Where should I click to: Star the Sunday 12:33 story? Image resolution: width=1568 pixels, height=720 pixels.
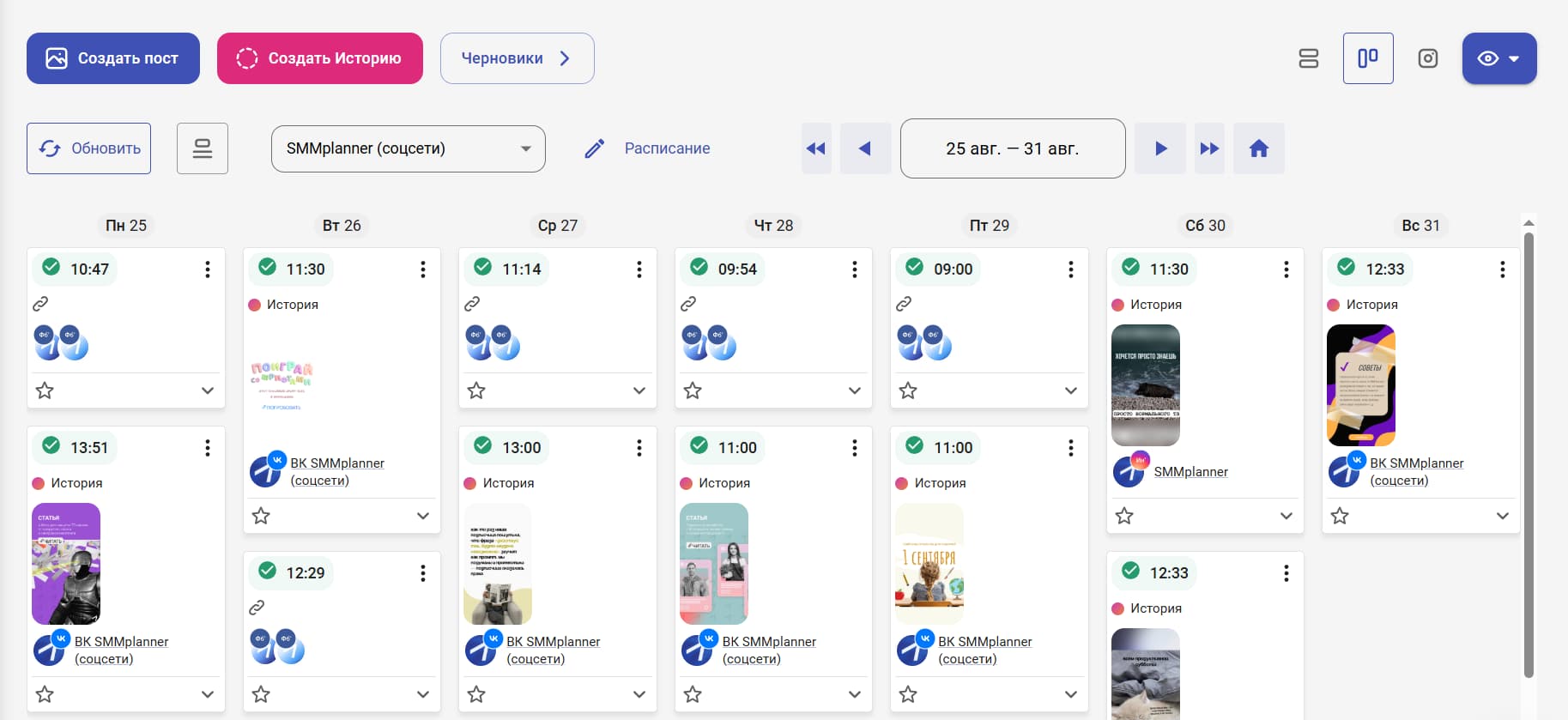[1340, 516]
